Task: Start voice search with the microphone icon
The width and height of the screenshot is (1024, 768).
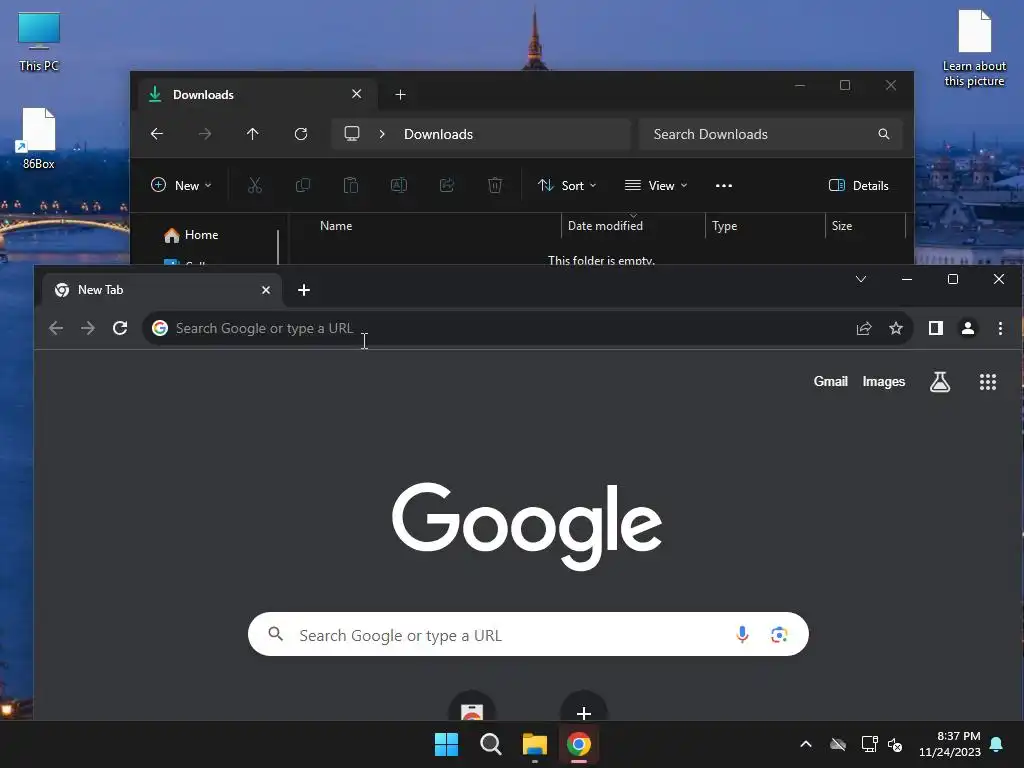Action: coord(742,634)
